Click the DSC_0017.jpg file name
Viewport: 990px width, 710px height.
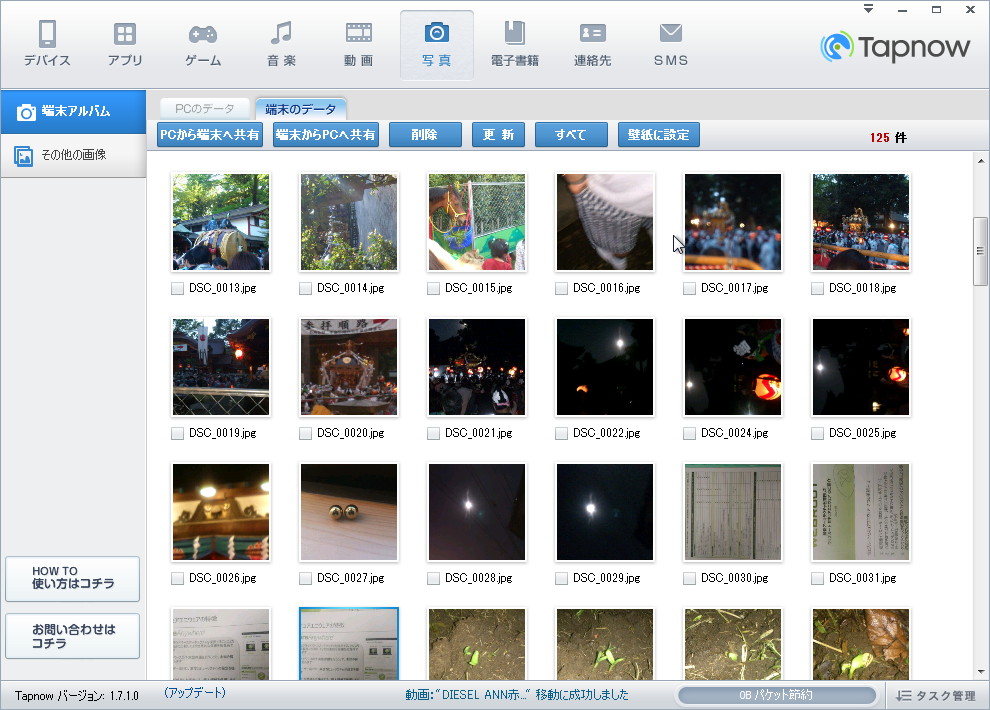(735, 288)
